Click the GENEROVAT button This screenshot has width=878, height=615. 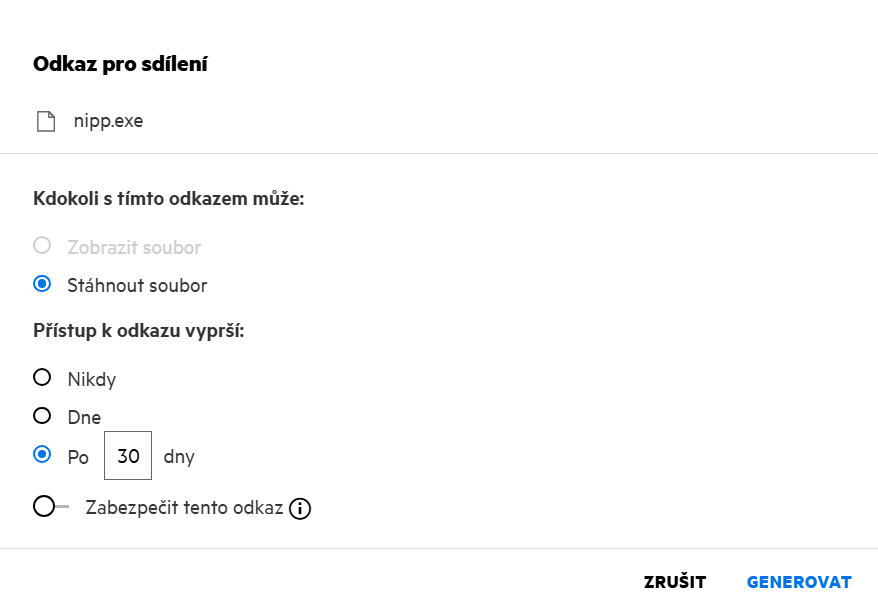click(799, 582)
